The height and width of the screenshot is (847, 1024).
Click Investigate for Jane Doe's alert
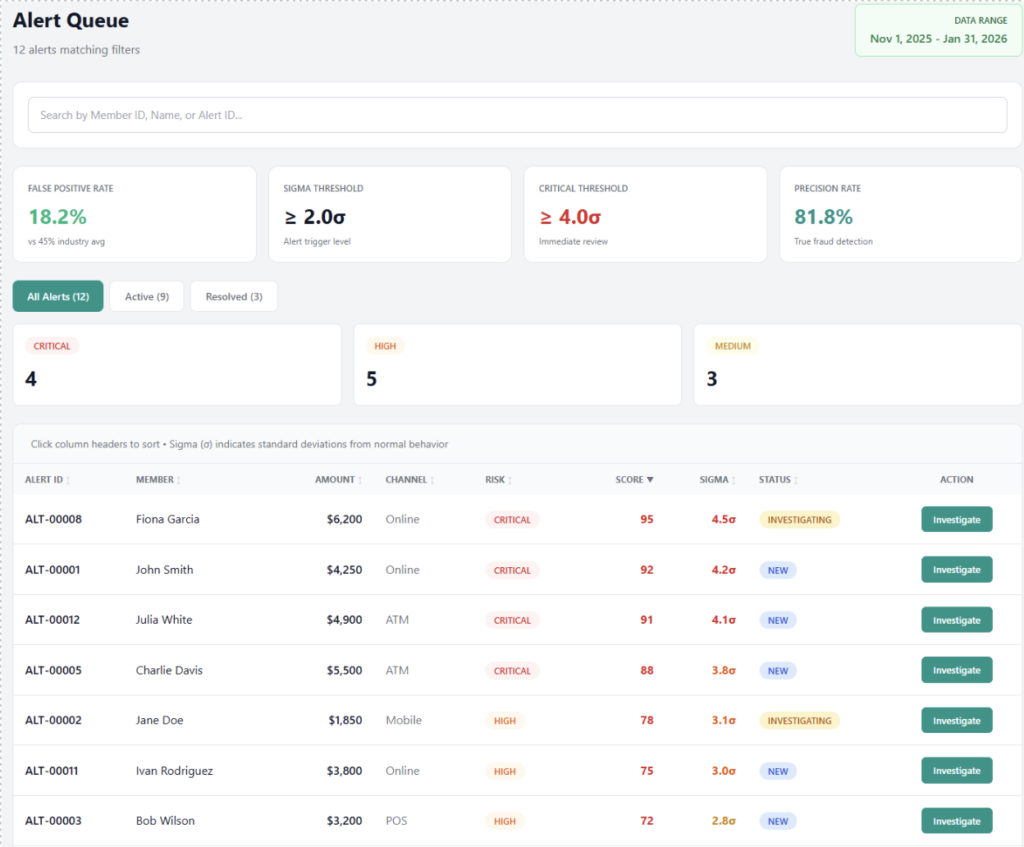tap(957, 720)
